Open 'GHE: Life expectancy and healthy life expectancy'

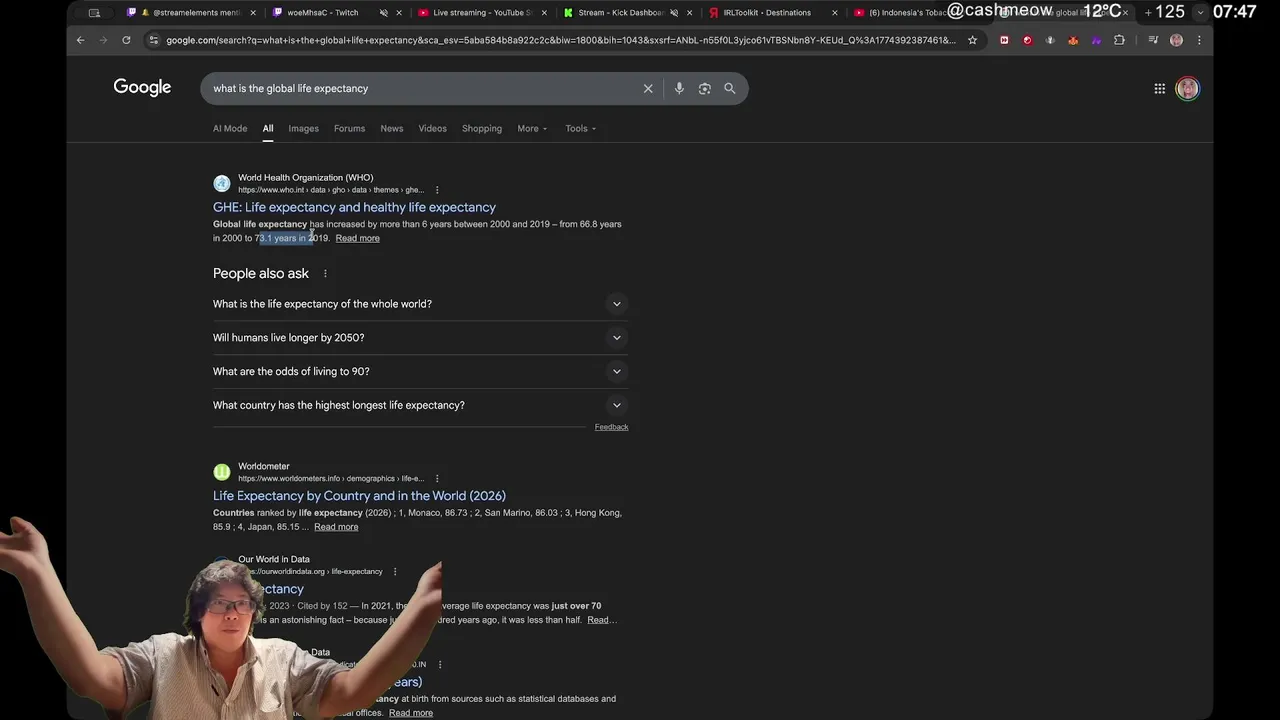(x=354, y=207)
